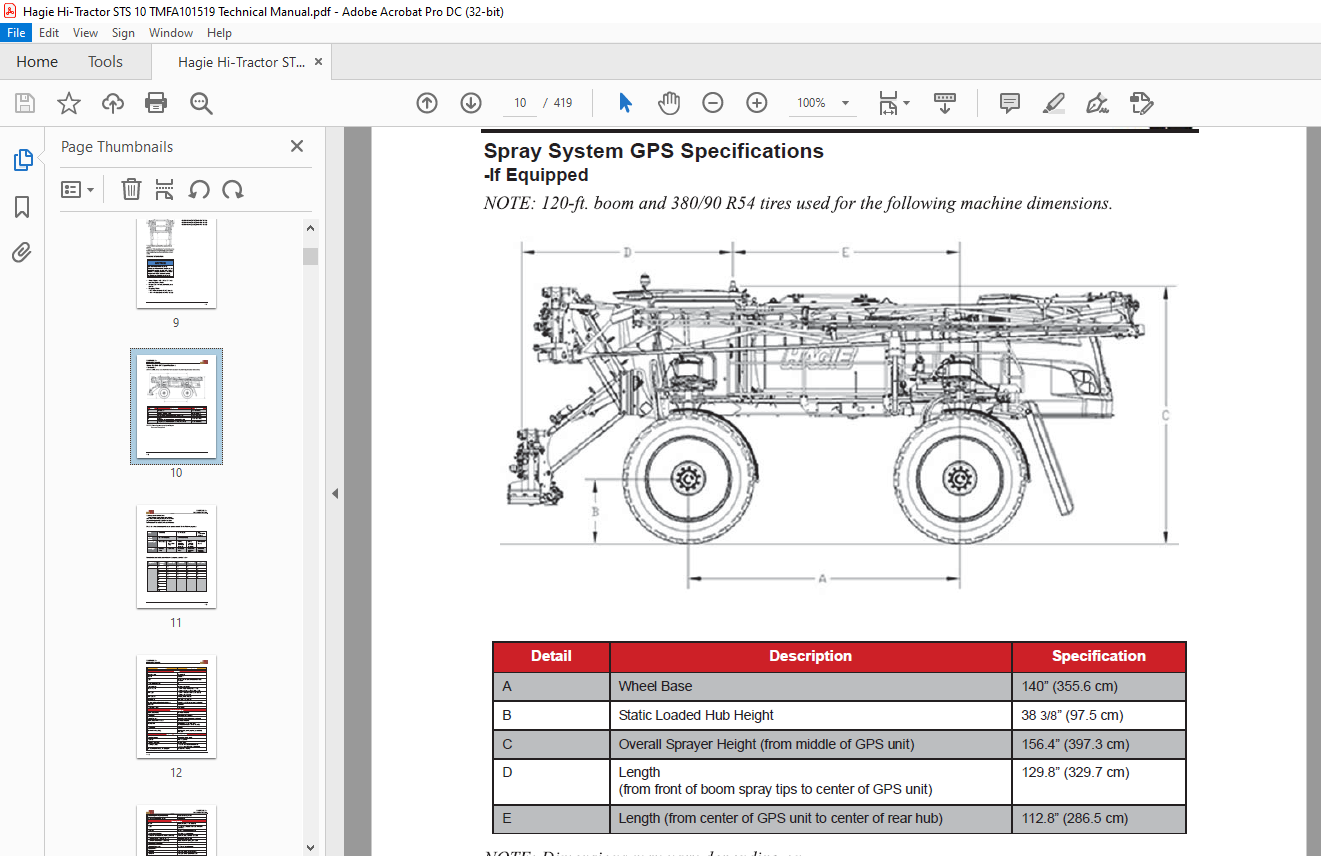Click the '129.8” (329.7 cm)' value

point(1075,772)
